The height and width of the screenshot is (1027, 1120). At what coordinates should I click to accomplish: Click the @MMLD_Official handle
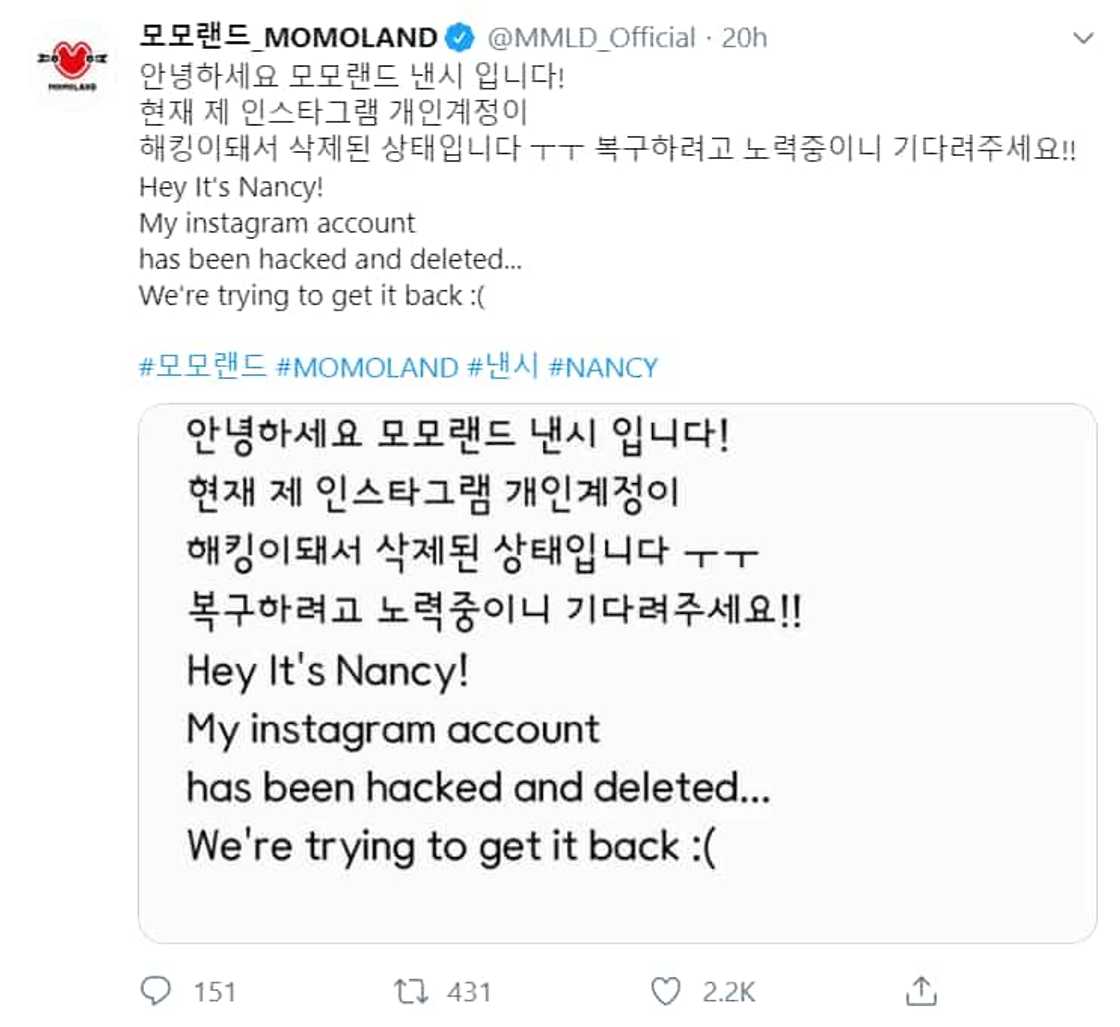590,38
